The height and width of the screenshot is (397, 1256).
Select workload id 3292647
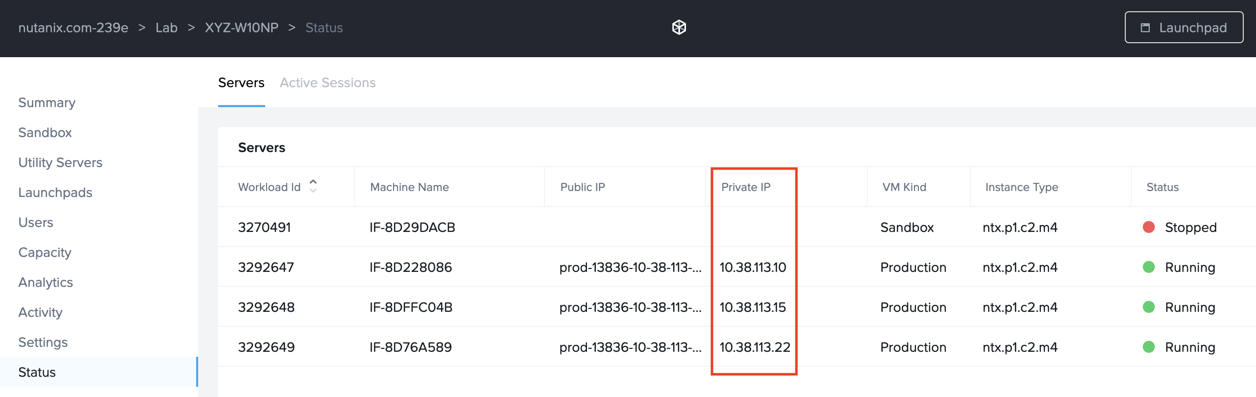click(266, 267)
